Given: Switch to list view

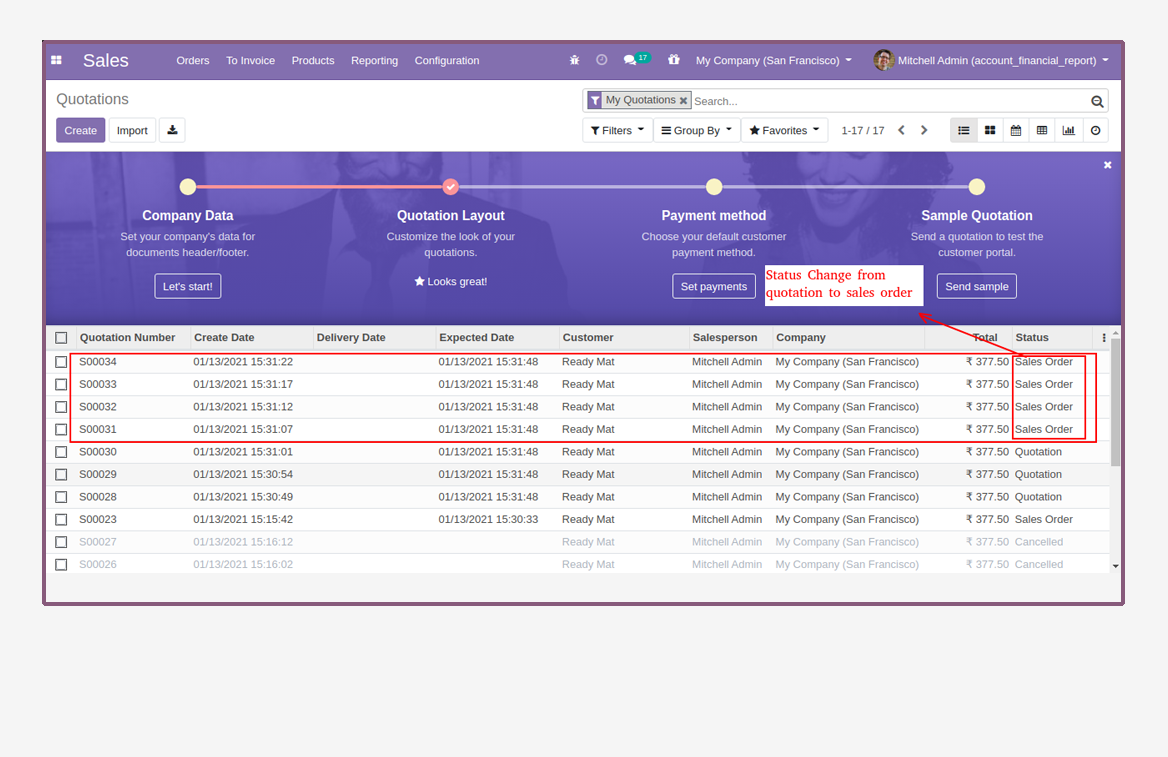Looking at the screenshot, I should point(963,130).
